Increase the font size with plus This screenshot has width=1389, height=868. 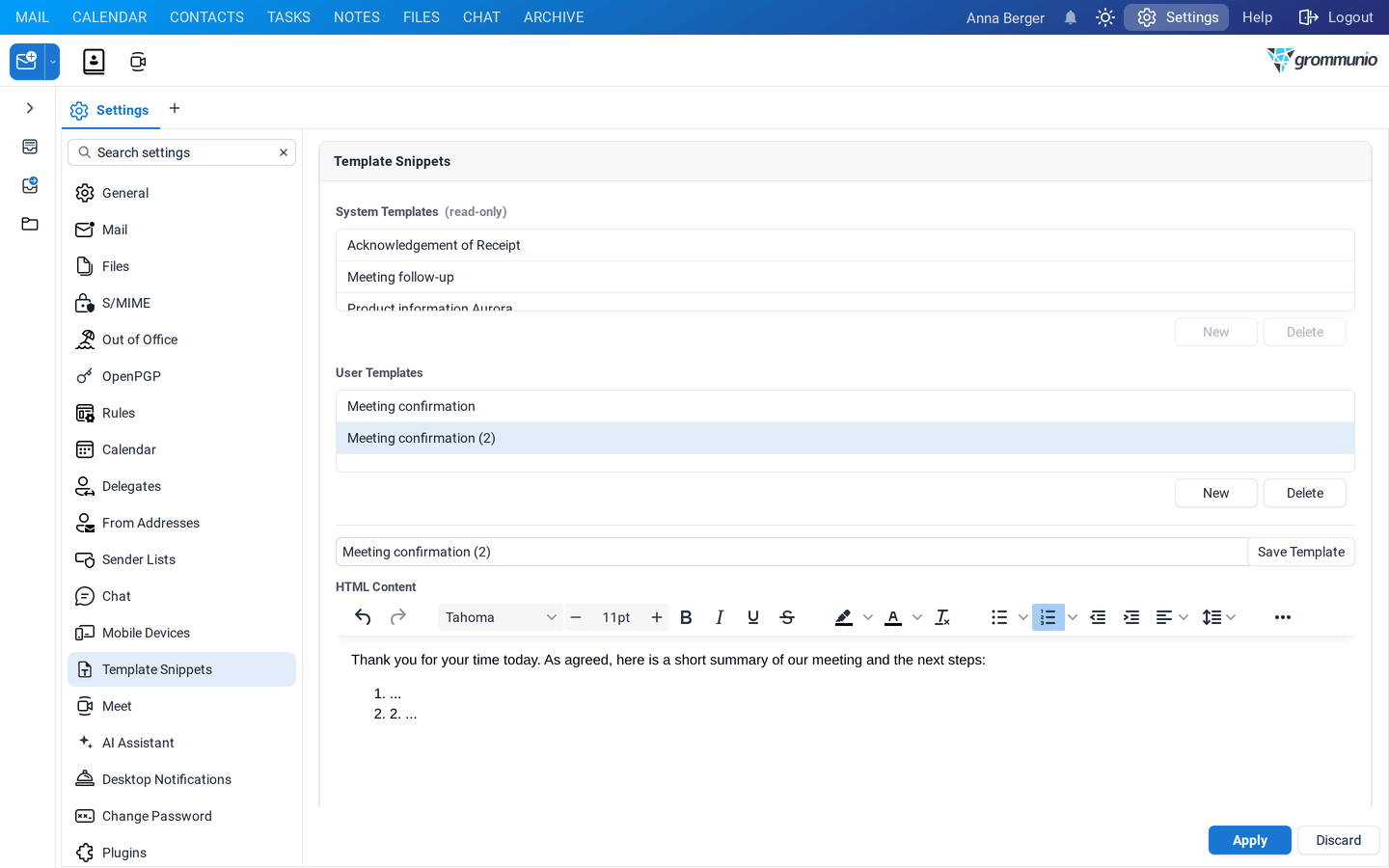click(657, 617)
